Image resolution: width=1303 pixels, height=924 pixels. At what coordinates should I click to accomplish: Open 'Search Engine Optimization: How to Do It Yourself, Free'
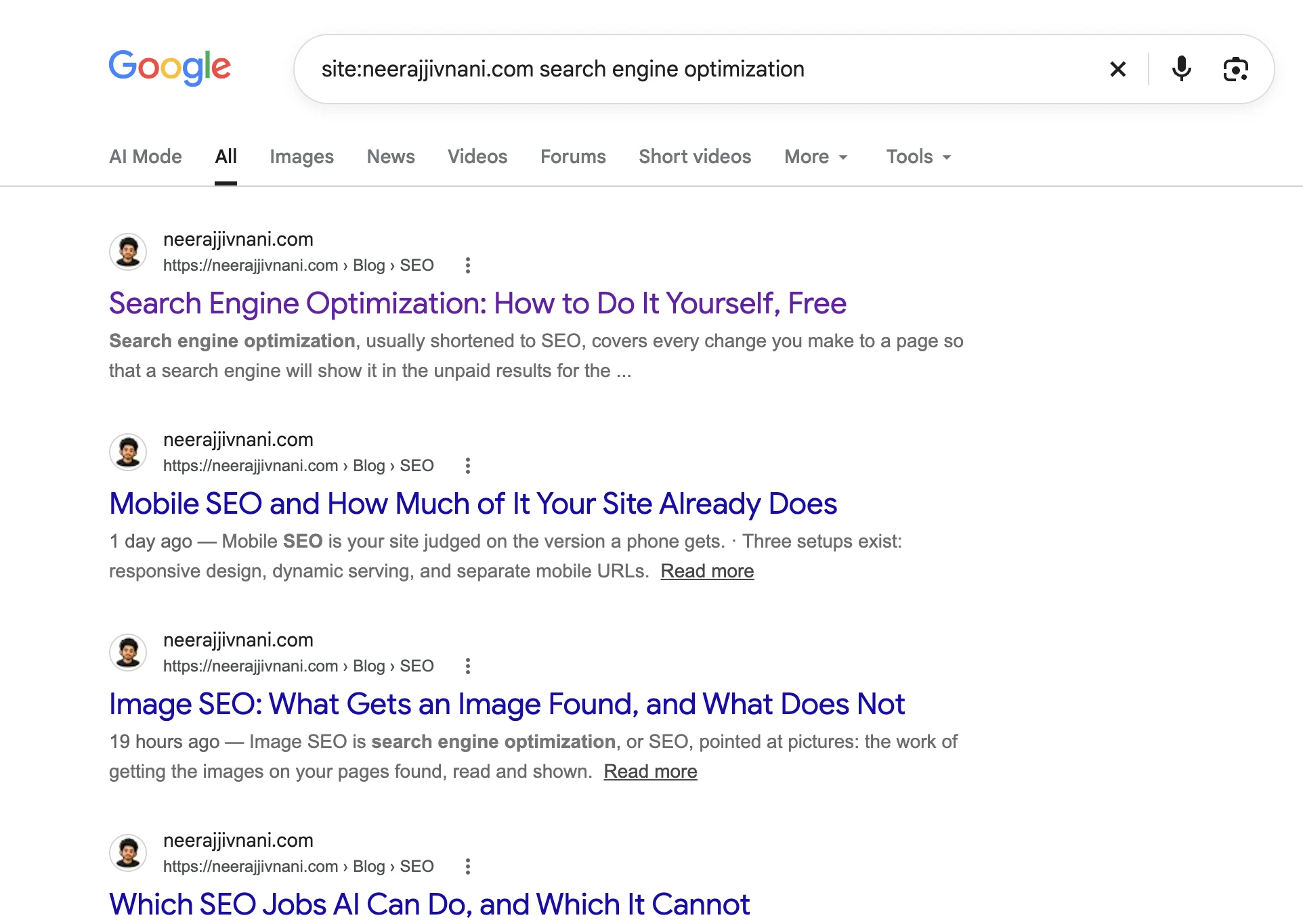coord(477,303)
